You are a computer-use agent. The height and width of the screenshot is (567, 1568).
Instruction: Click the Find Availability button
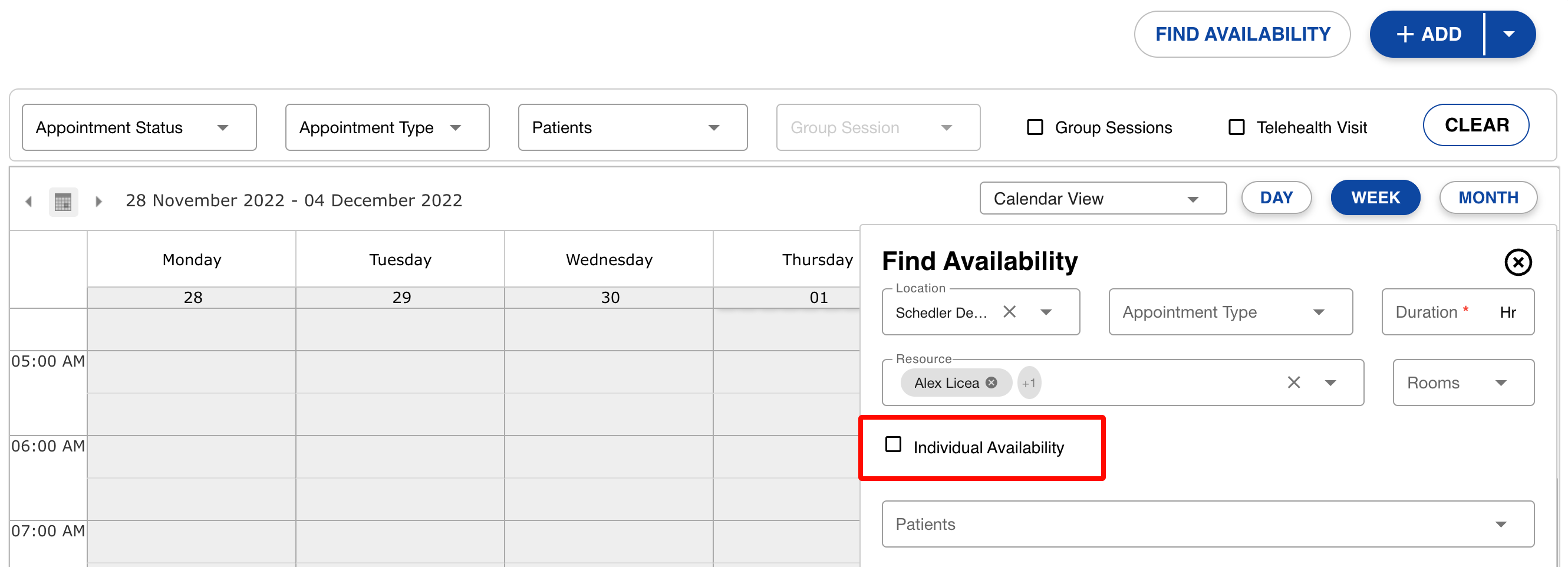pyautogui.click(x=1242, y=34)
